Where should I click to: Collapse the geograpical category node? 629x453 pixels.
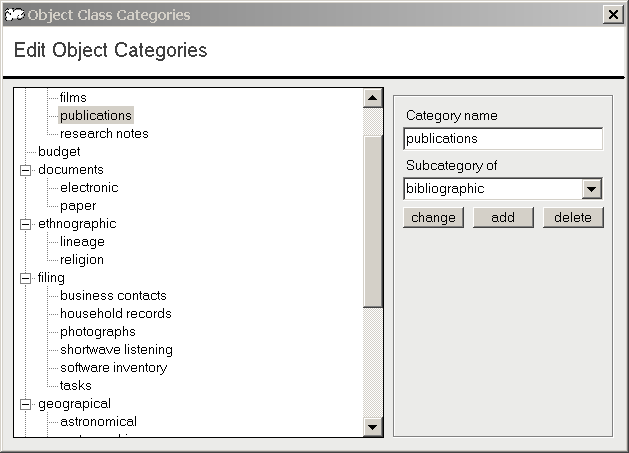click(25, 404)
